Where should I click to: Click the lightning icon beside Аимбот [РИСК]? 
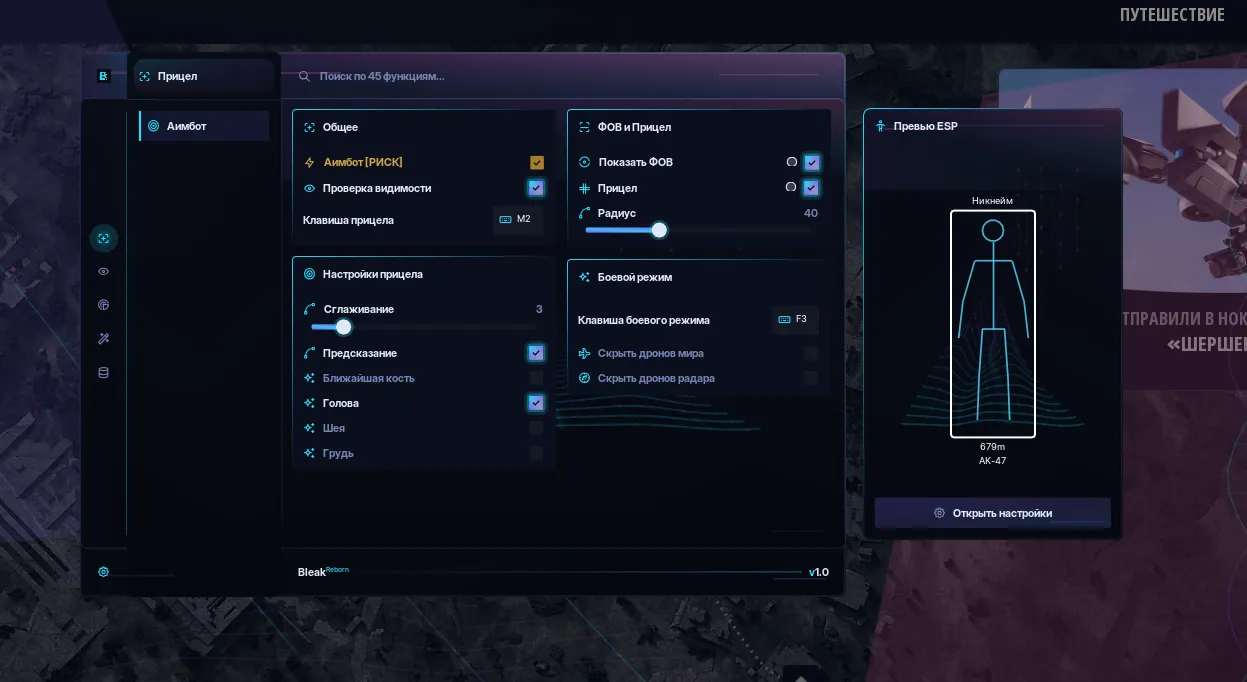pyautogui.click(x=309, y=162)
